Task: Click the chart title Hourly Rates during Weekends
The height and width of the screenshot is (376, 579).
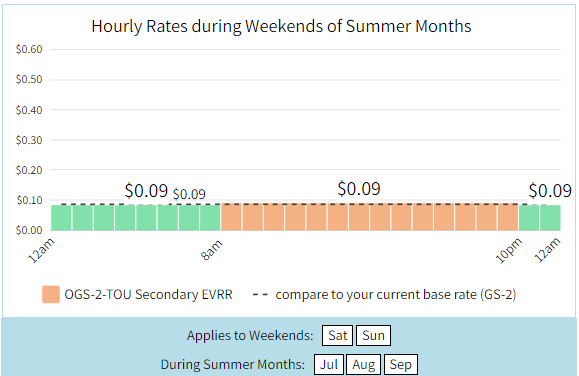Action: (281, 26)
